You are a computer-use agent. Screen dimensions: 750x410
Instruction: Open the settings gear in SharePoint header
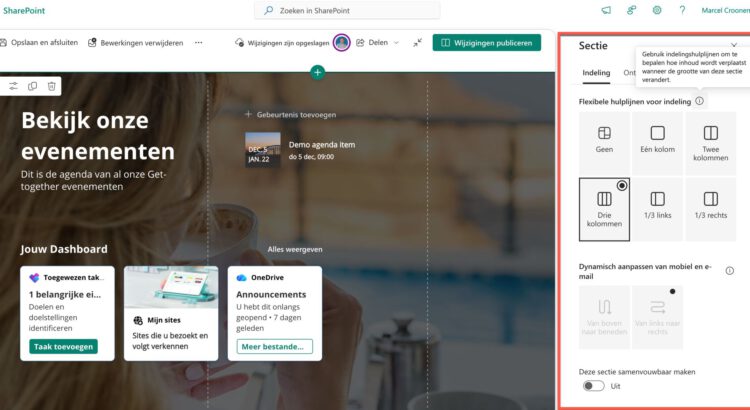click(657, 10)
